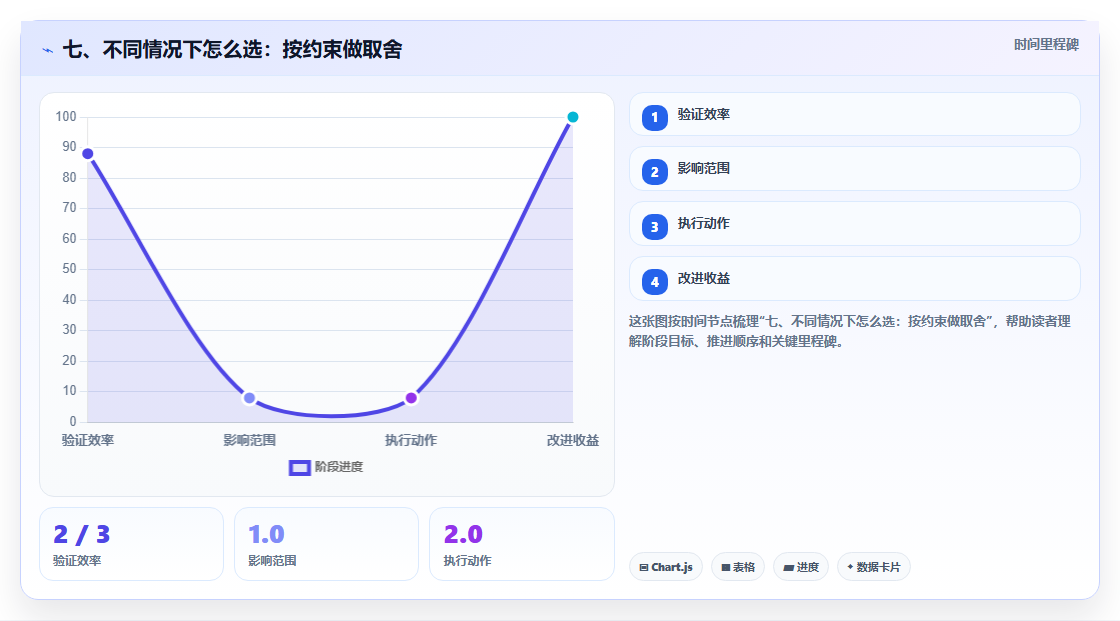
Task: Click the y-axis value 50
Action: [69, 269]
